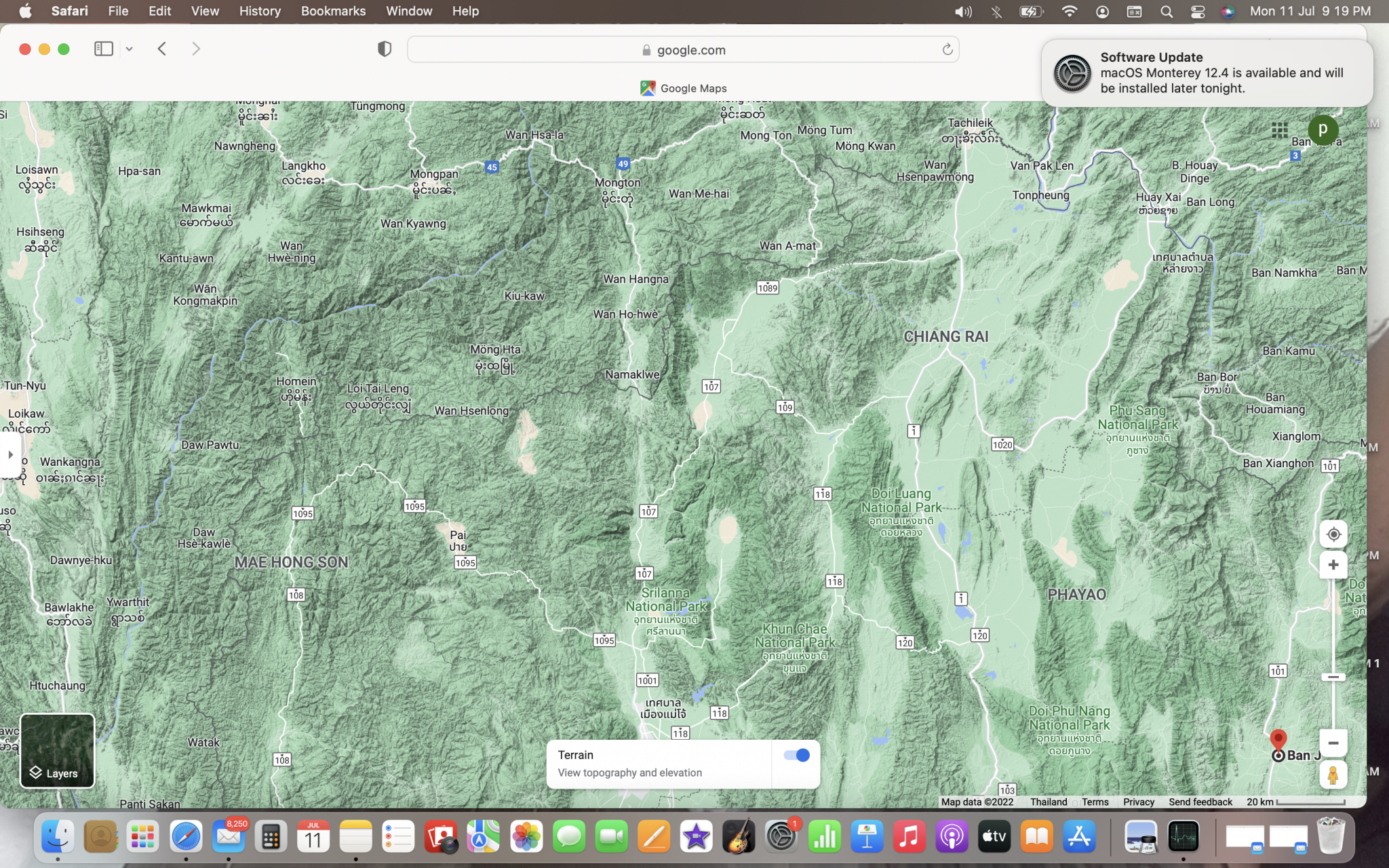Open Trash from the Dock
Viewport: 1389px width, 868px height.
click(1331, 836)
